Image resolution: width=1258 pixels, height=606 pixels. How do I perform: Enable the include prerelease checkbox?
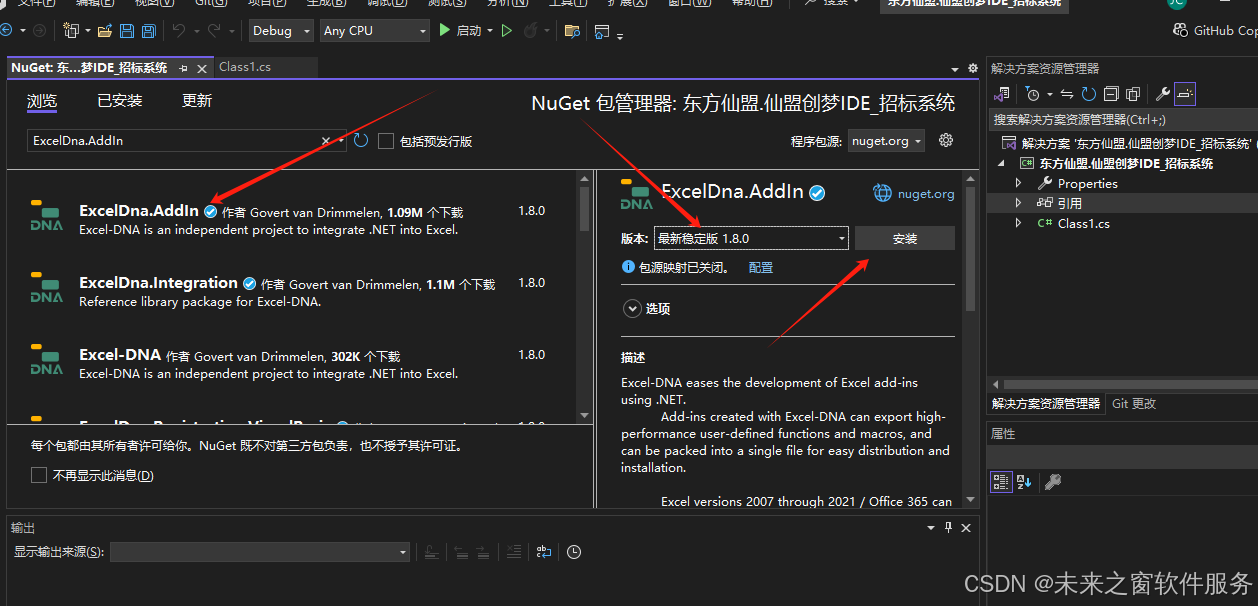tap(386, 141)
